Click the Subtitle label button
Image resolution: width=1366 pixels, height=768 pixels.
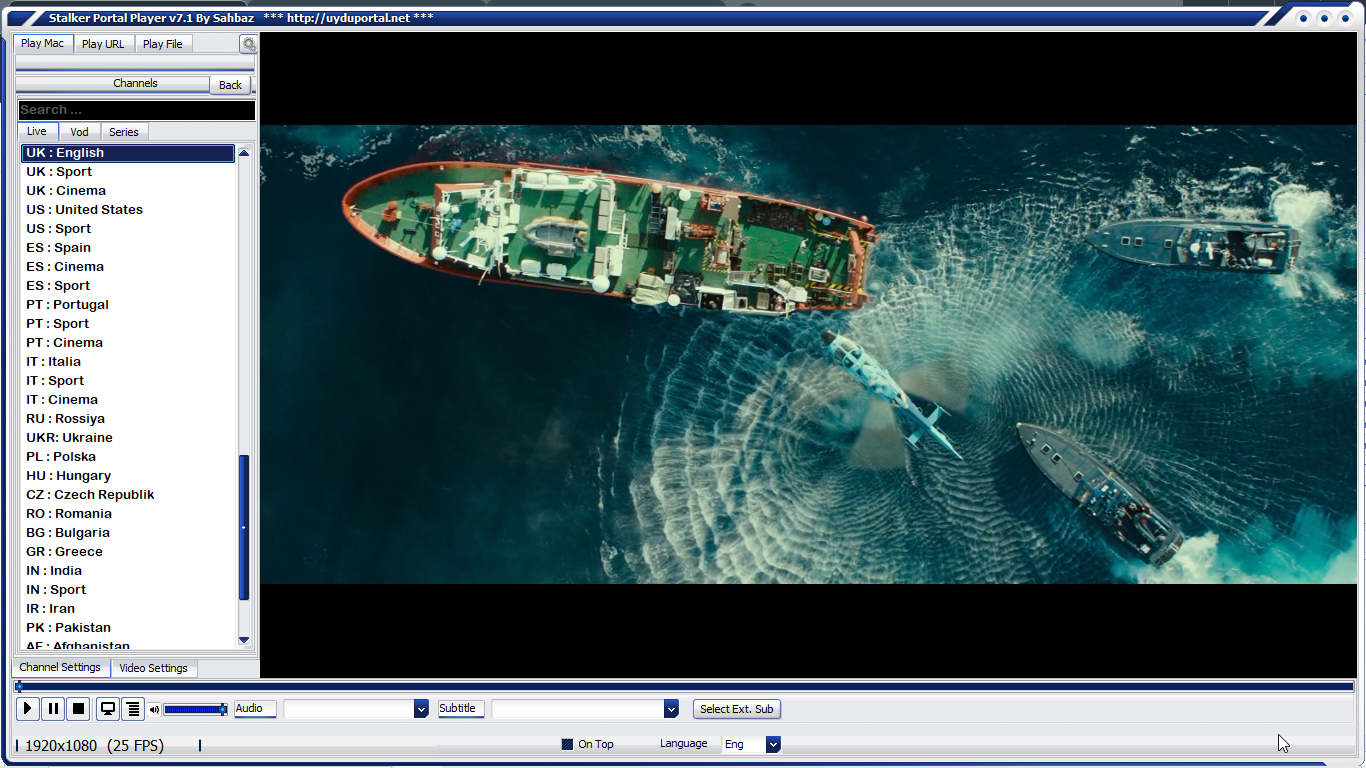(x=461, y=709)
